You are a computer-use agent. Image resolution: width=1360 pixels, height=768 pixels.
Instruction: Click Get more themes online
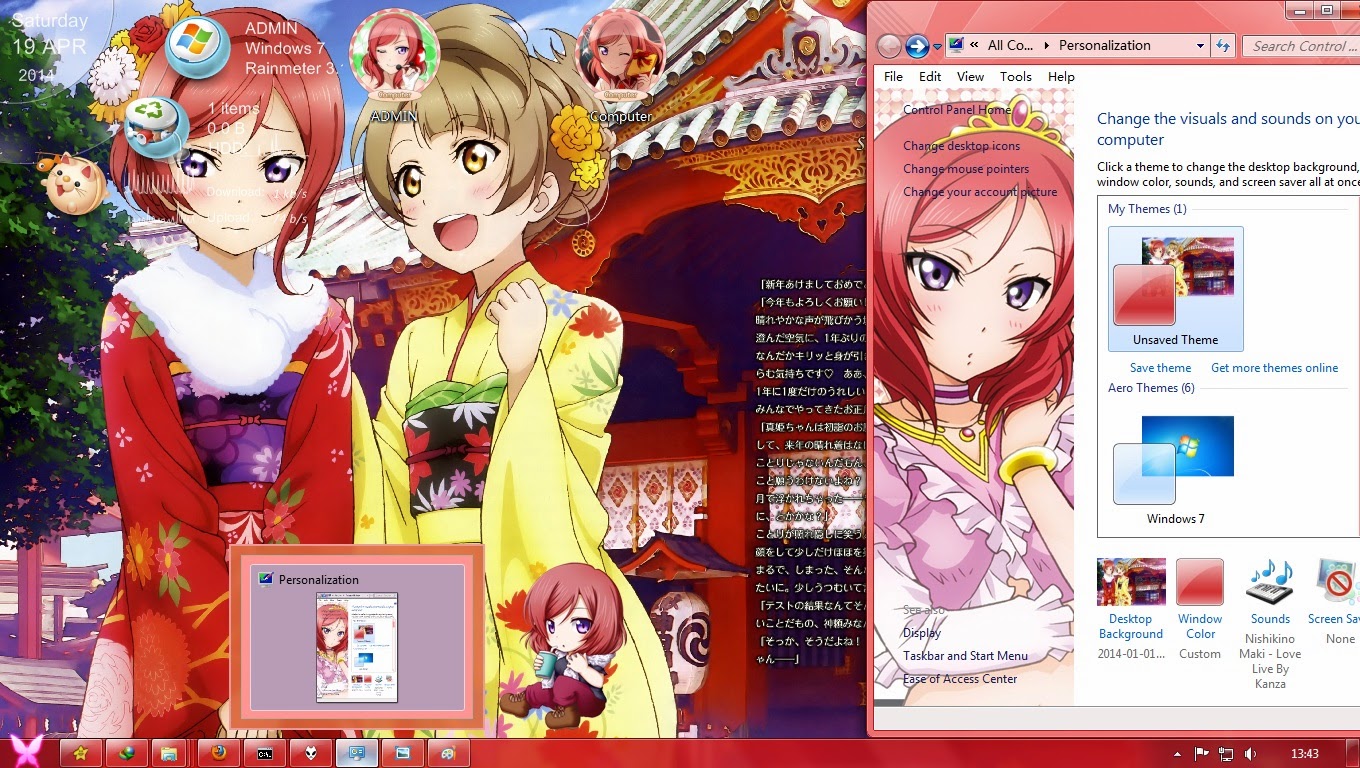click(1274, 368)
